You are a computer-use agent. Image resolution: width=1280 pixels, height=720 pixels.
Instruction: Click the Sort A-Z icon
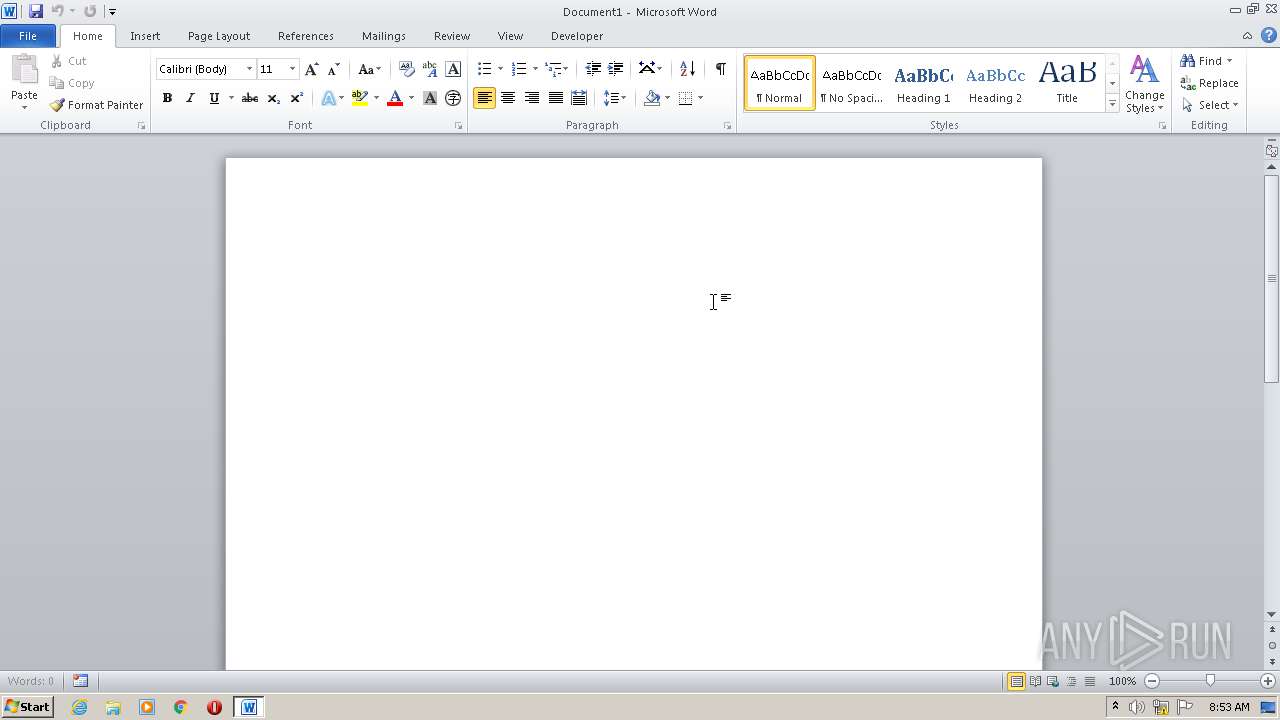pyautogui.click(x=687, y=69)
